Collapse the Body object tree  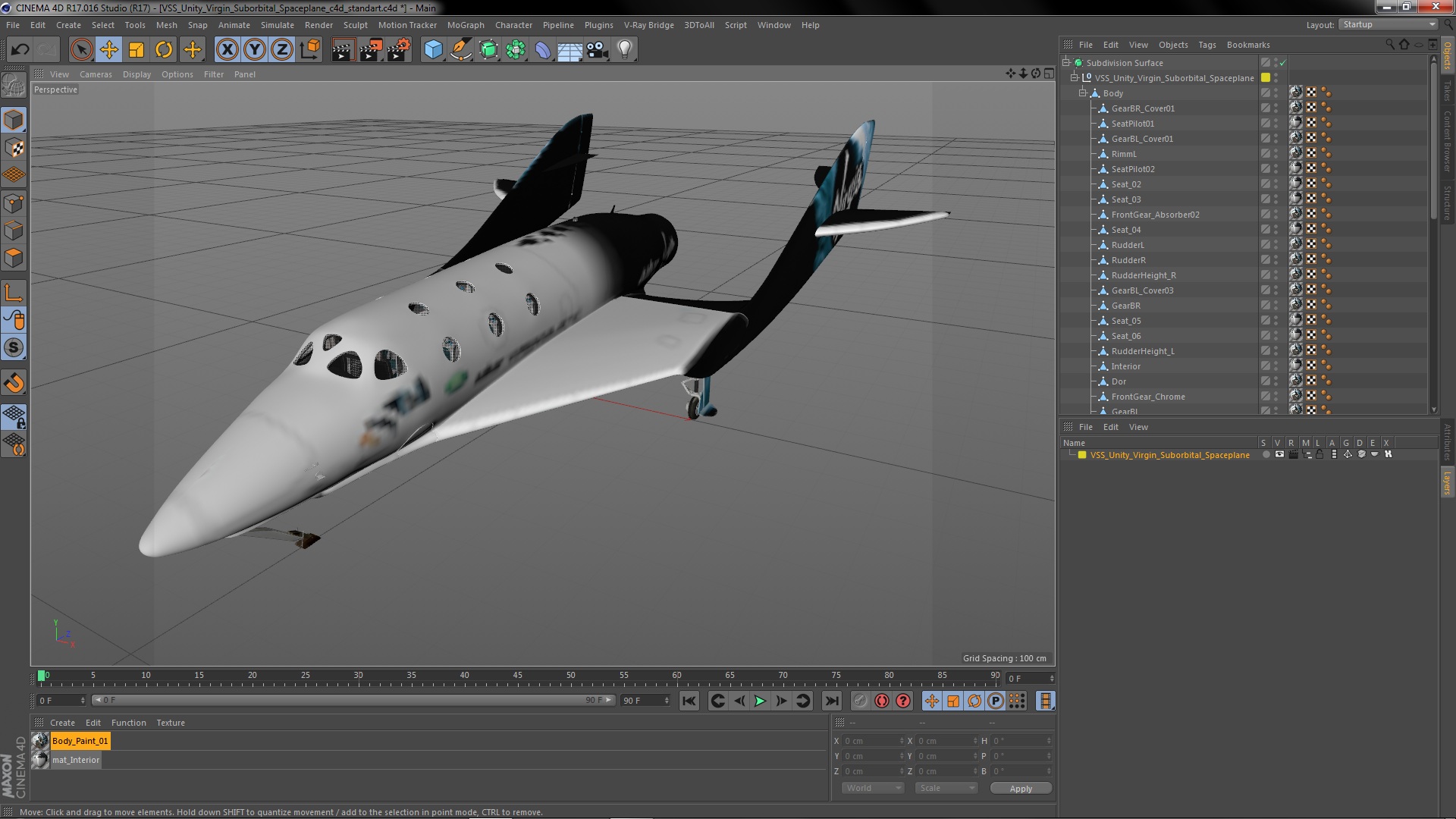pyautogui.click(x=1083, y=93)
